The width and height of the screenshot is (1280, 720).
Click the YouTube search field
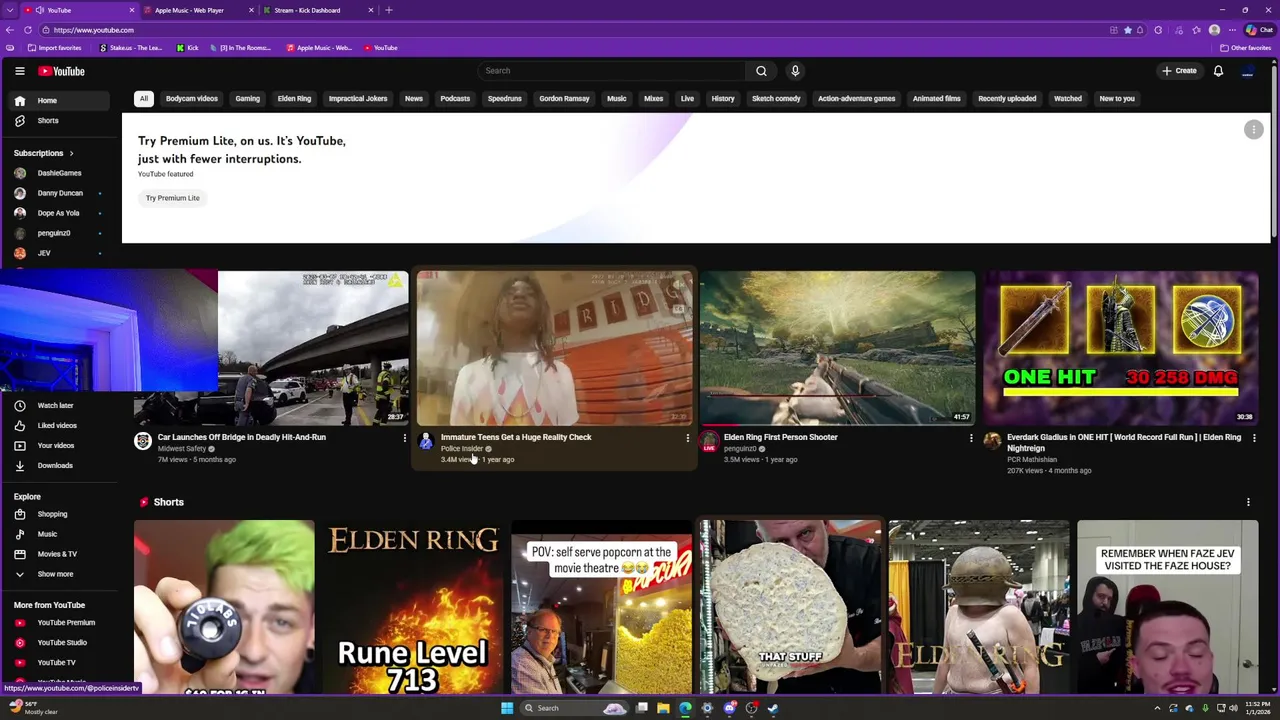click(611, 71)
